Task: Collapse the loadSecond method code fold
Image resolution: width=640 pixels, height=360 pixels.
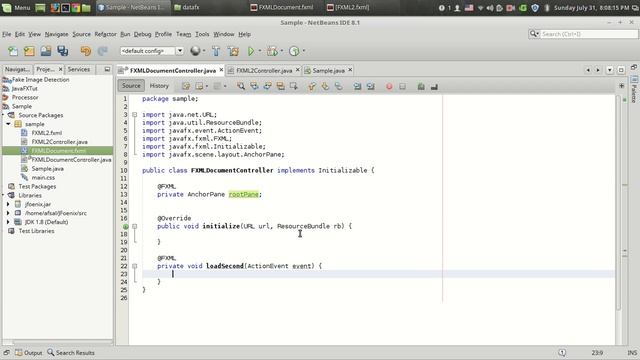Action: click(x=134, y=266)
